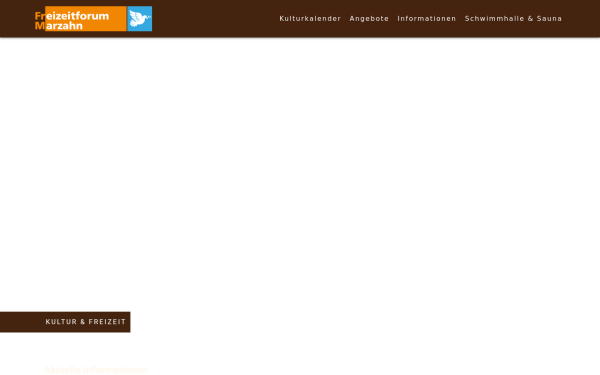Image resolution: width=600 pixels, height=375 pixels.
Task: Open the Angebote menu item
Action: coord(369,18)
